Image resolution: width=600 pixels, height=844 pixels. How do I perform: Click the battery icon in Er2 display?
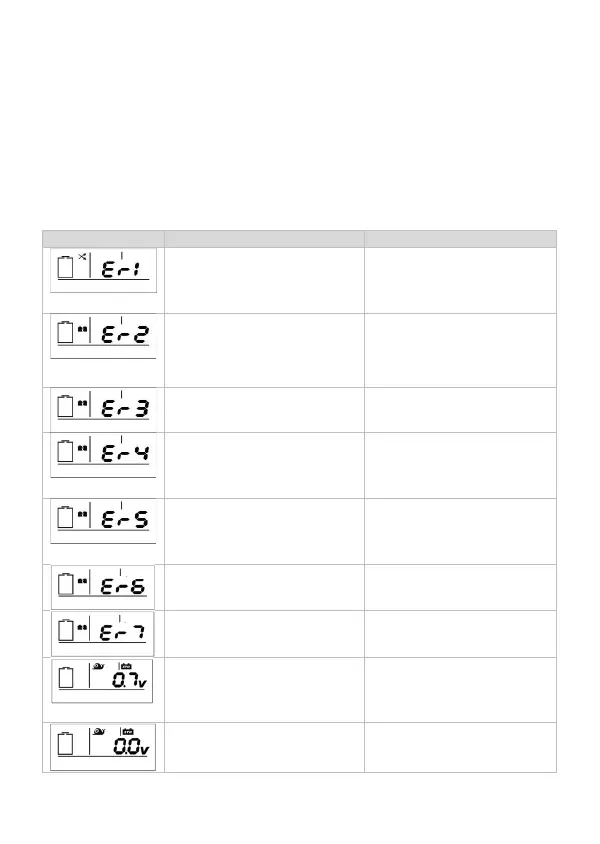click(x=67, y=333)
